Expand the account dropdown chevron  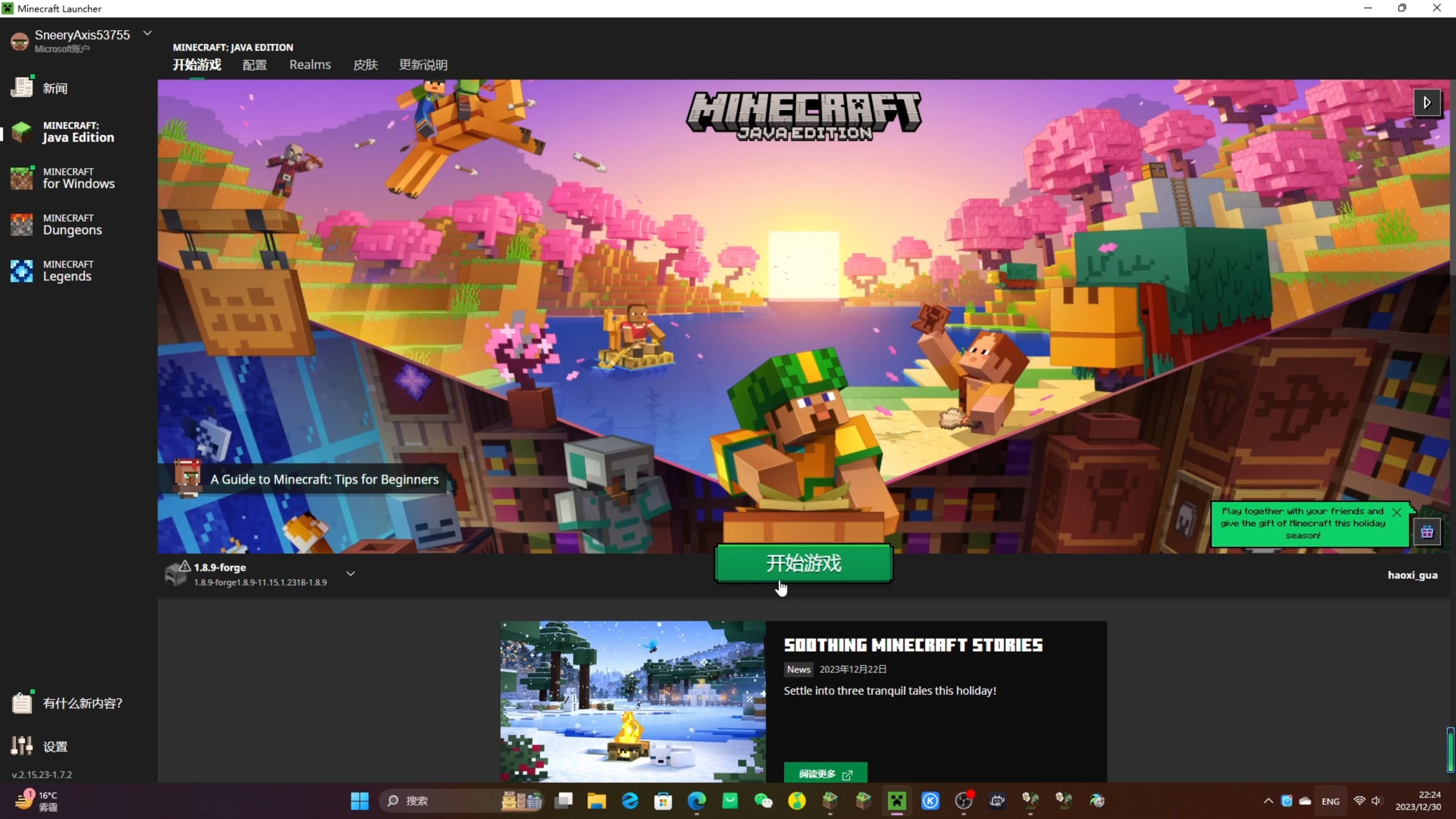pyautogui.click(x=147, y=33)
